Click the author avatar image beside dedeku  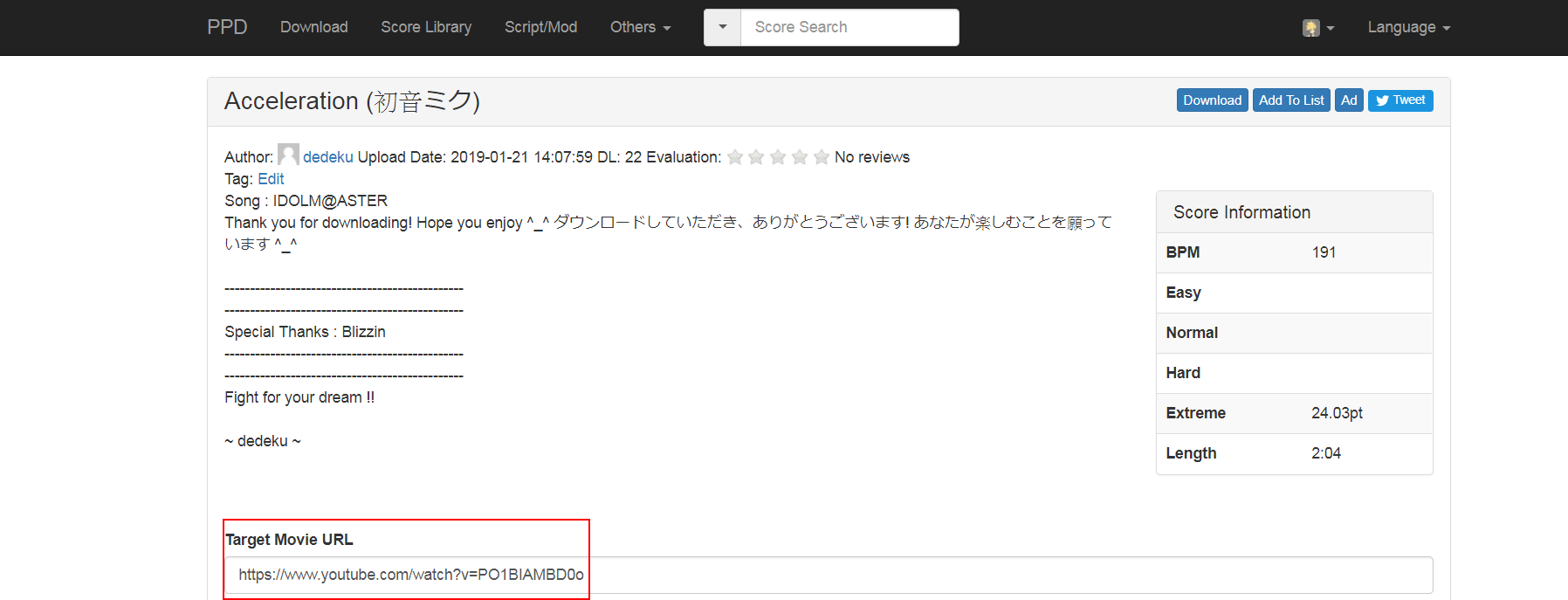288,155
